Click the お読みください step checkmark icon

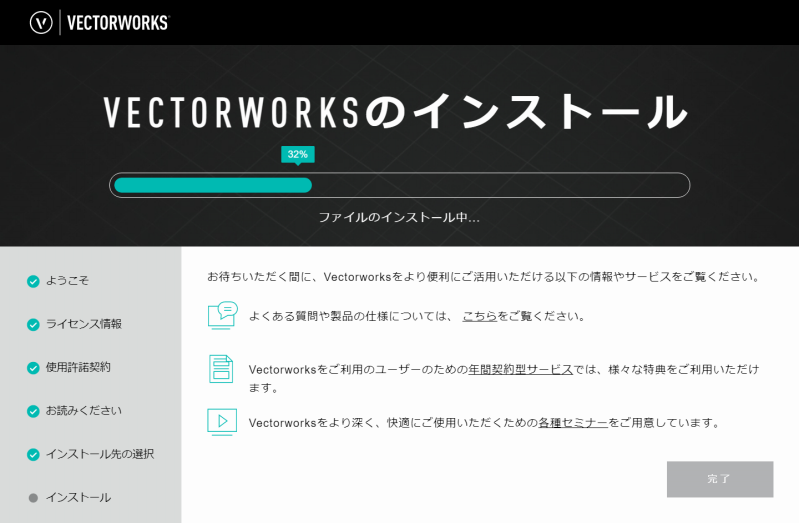coord(33,411)
